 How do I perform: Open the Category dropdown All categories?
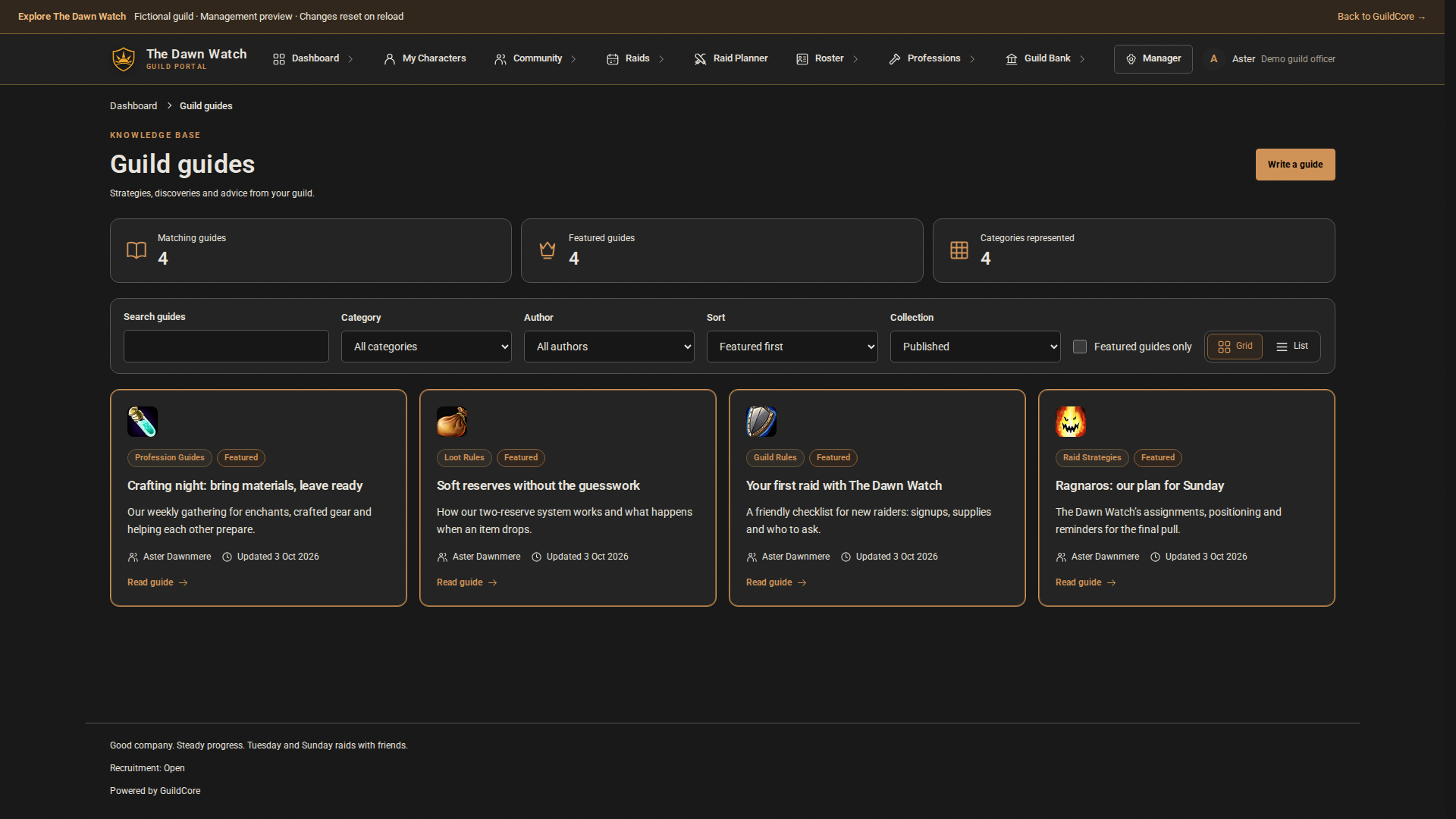426,347
